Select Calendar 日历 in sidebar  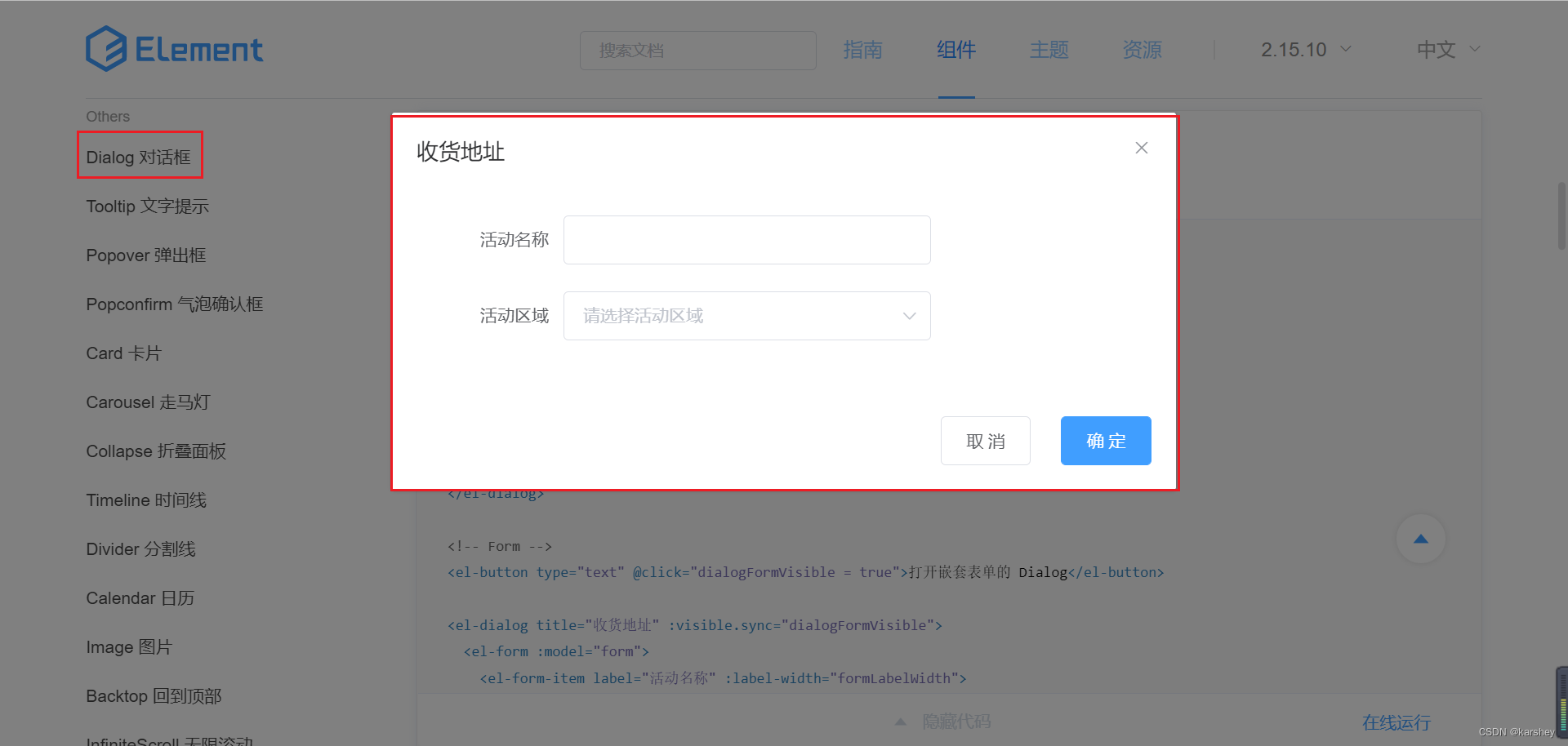click(140, 598)
